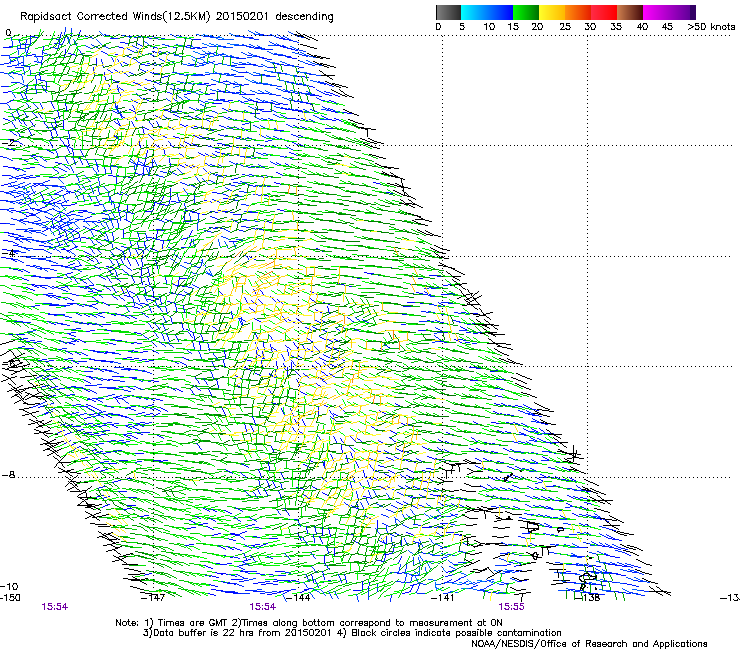The height and width of the screenshot is (650, 740).
Task: Click the blue 10-15 knots color swatch
Action: [500, 12]
